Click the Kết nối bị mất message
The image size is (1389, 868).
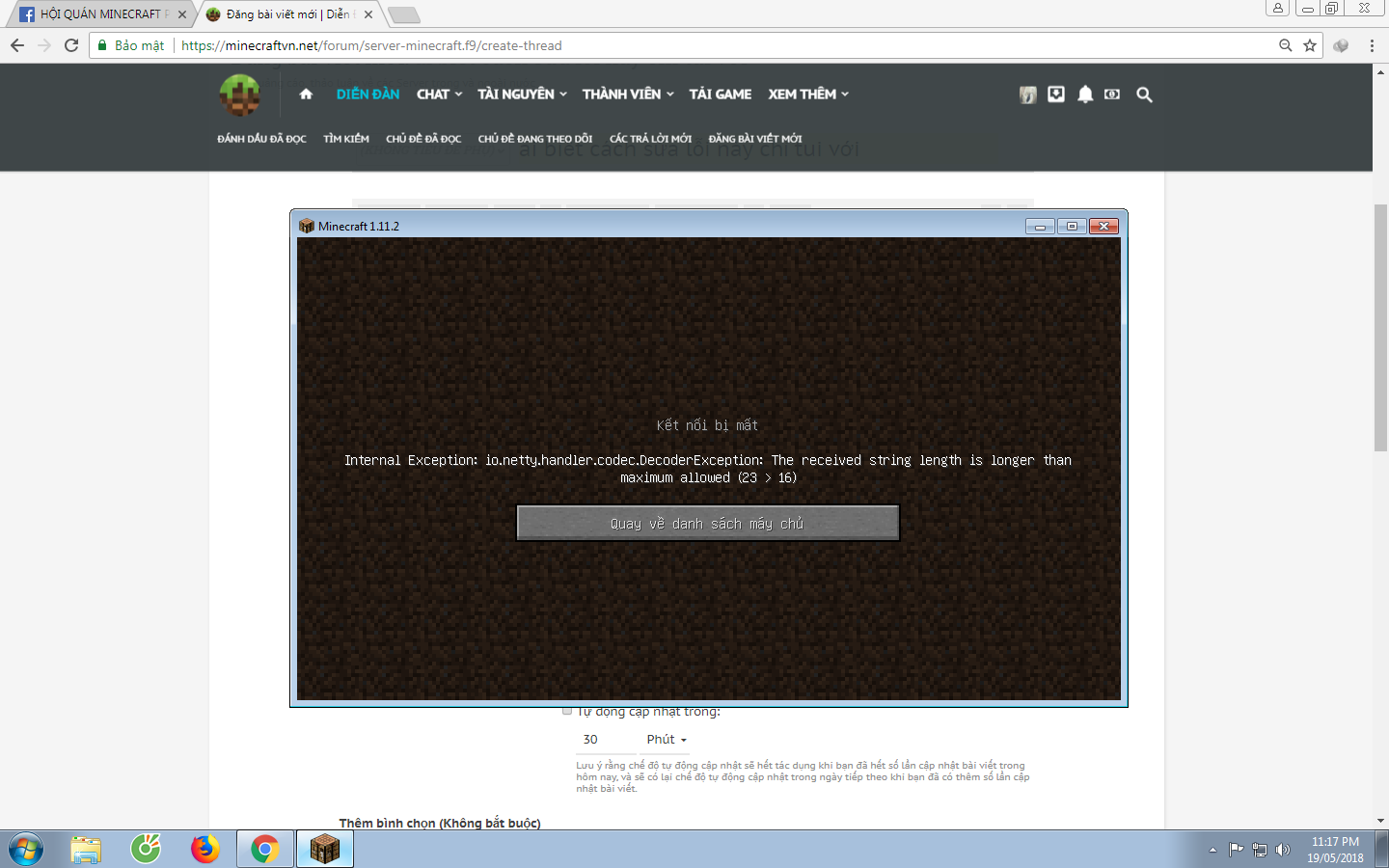click(708, 425)
